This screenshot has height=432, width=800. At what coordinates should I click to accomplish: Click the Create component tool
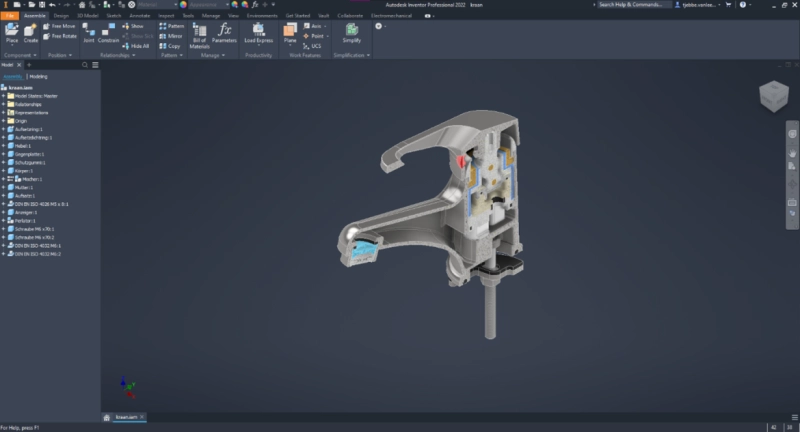[x=31, y=33]
